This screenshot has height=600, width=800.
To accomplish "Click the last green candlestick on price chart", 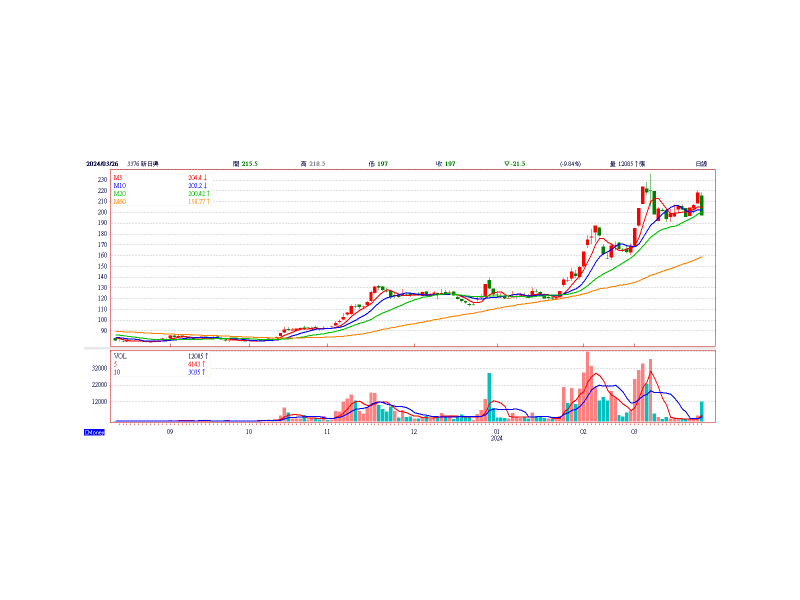I will coord(702,205).
